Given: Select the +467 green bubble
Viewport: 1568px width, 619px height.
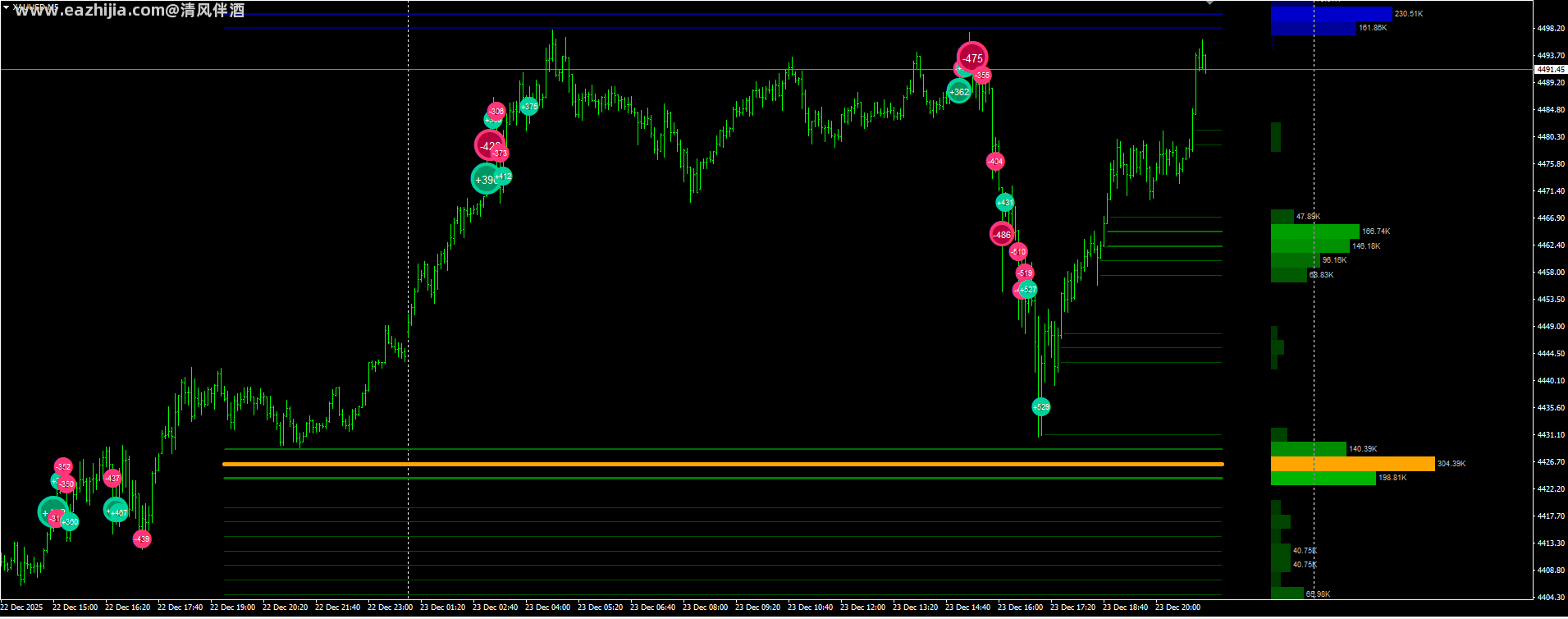Looking at the screenshot, I should point(120,513).
